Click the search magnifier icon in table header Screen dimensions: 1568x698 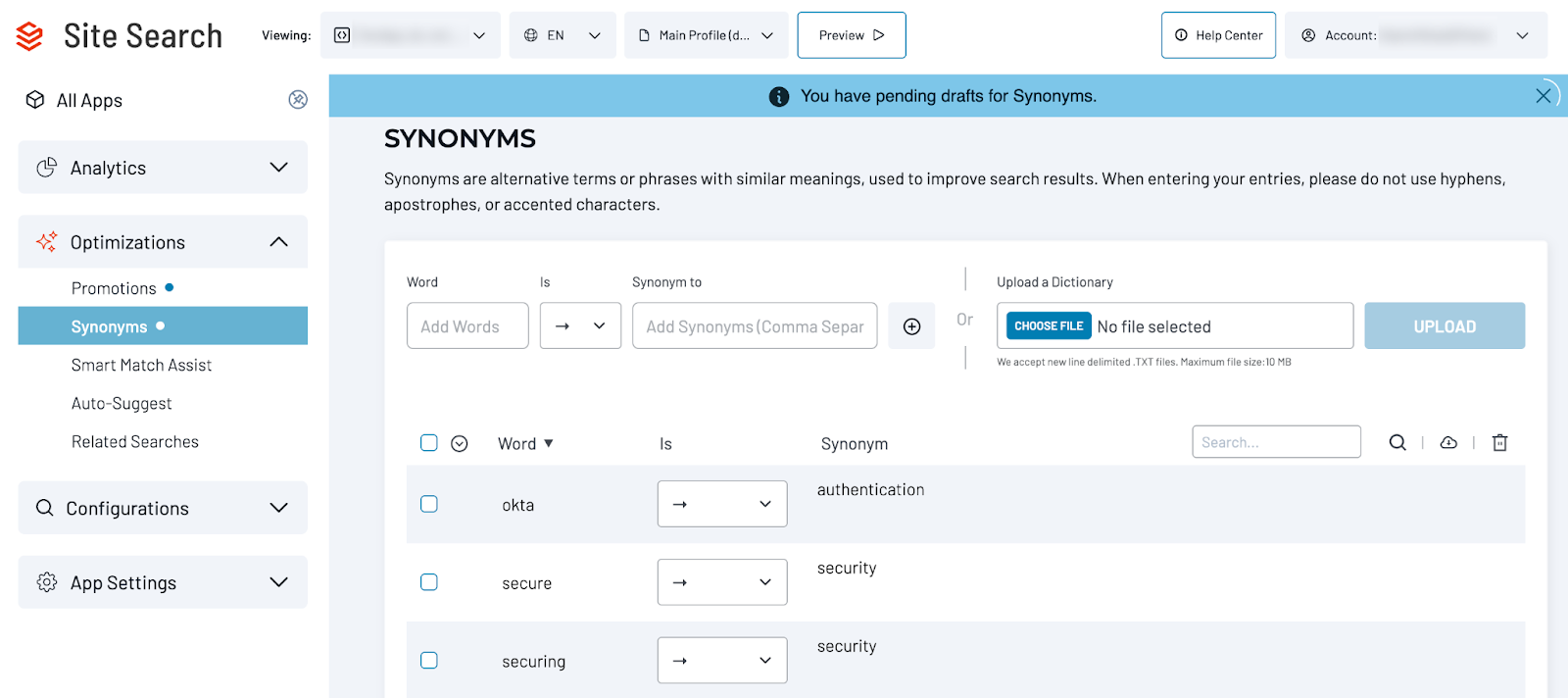point(1397,442)
